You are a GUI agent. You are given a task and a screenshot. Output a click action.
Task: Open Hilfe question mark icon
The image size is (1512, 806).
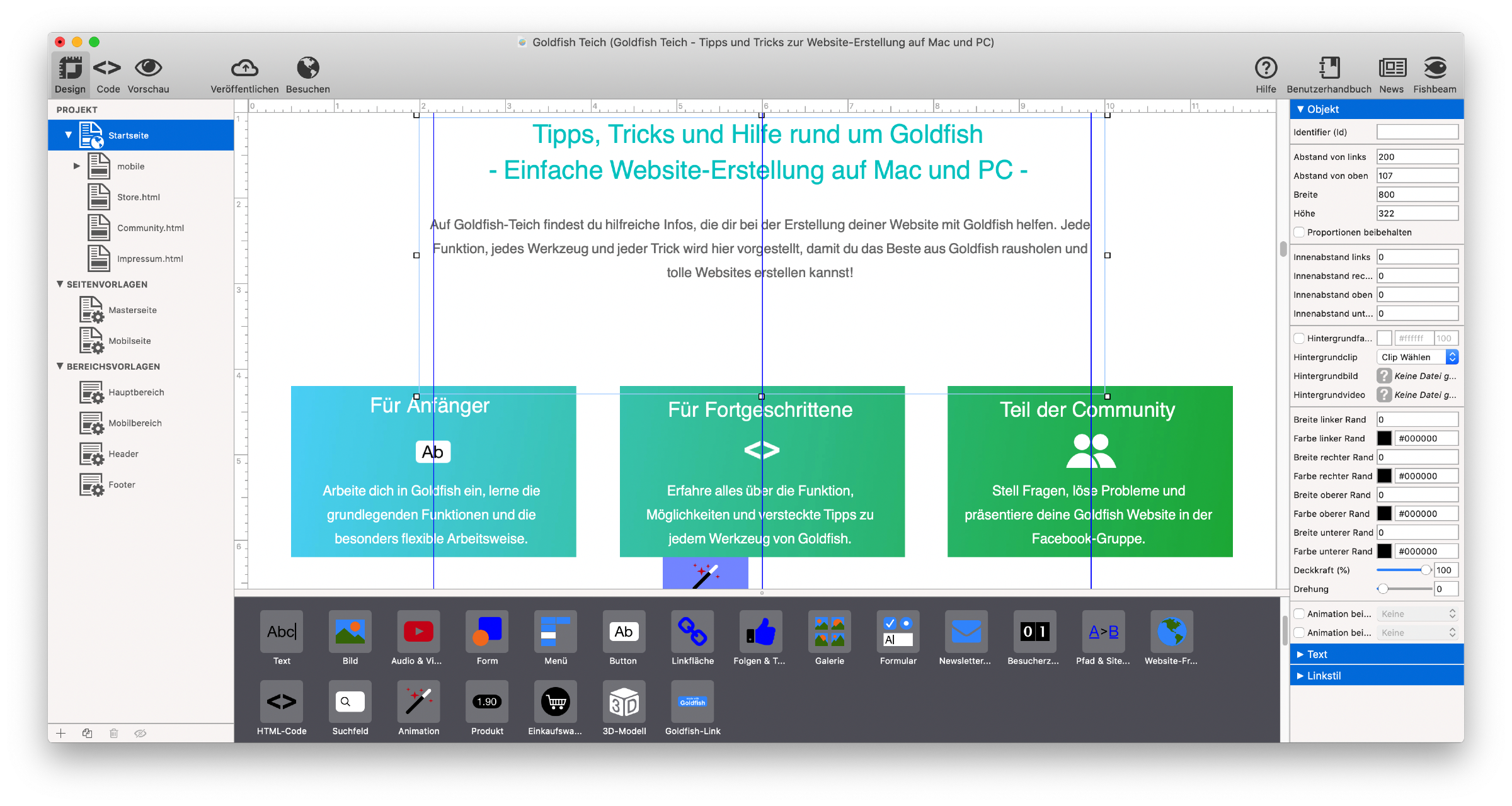point(1266,67)
